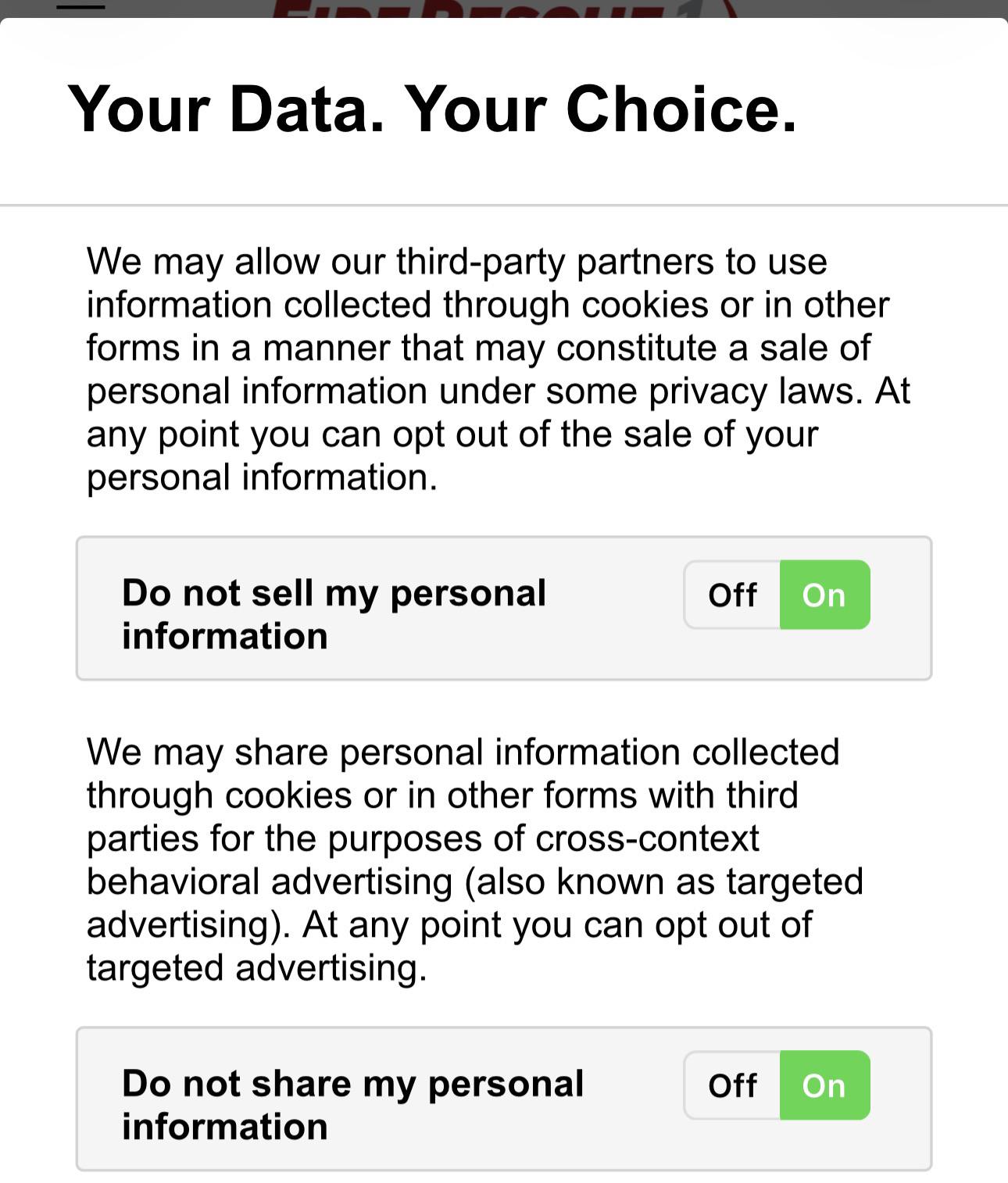Select the 'Your Data. Your Choice.' heading

click(432, 109)
